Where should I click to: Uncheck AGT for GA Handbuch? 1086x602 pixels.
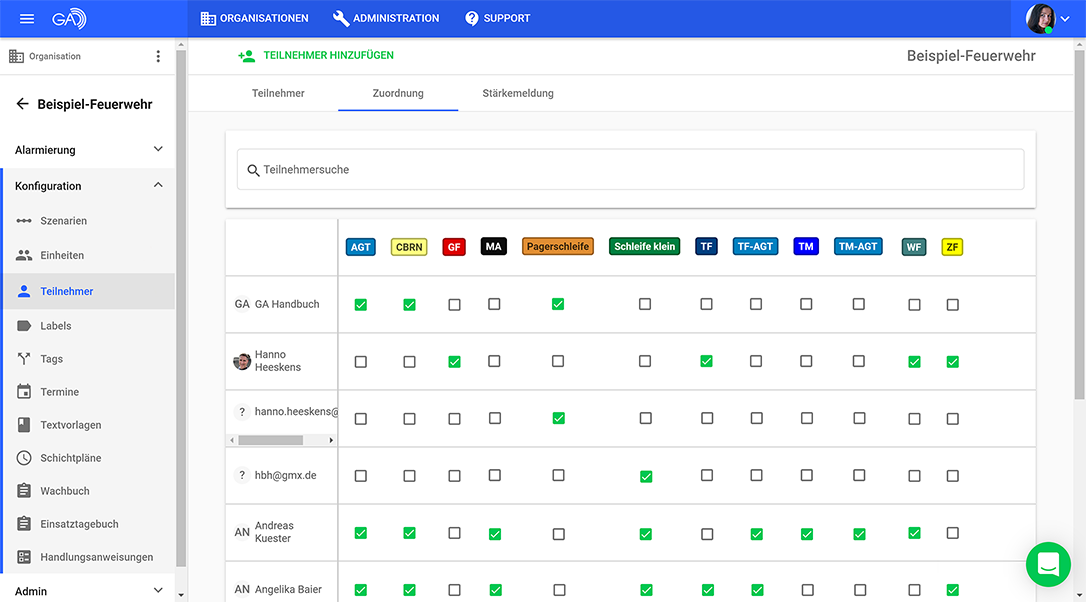pyautogui.click(x=361, y=305)
